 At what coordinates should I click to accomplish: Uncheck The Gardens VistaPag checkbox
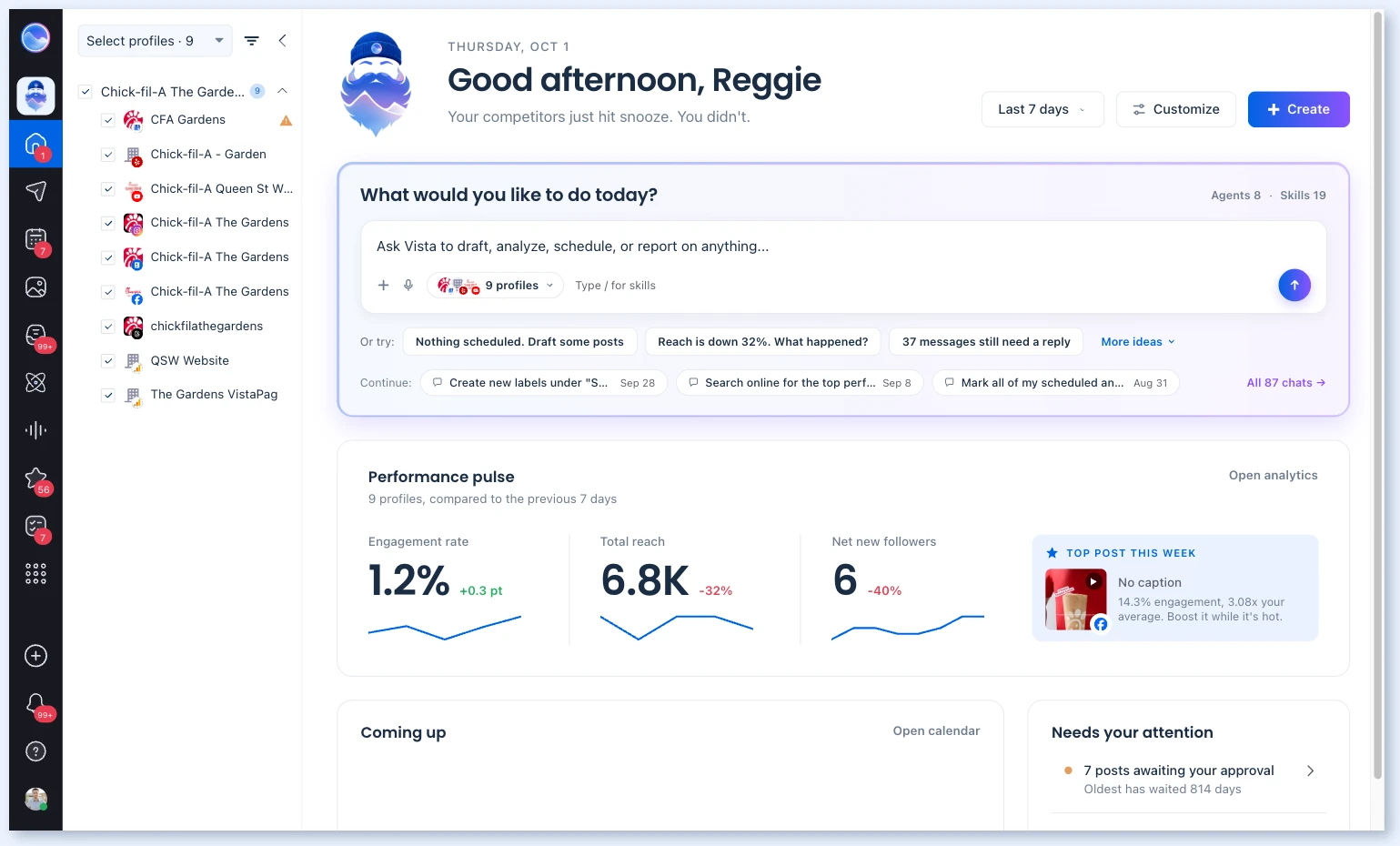point(108,395)
